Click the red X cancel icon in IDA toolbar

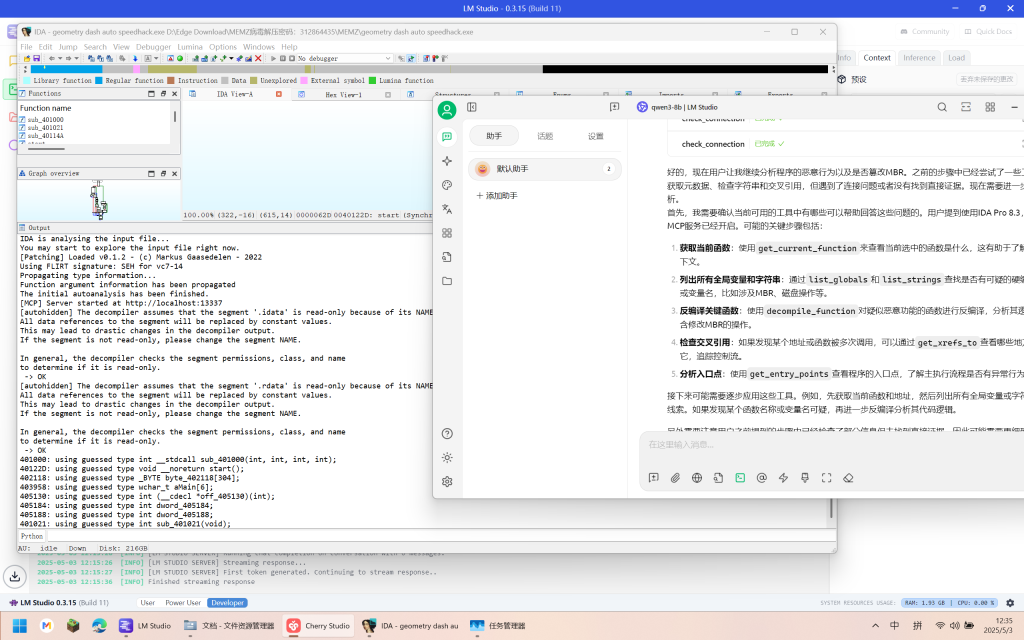258,58
